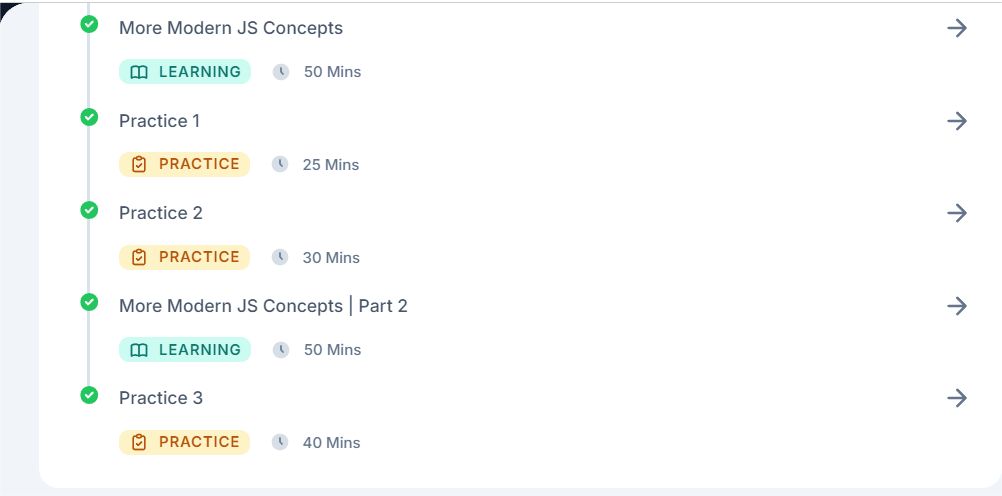Select the PRACTICE badge under Practice 1
Screen dimensions: 1002x496
(x=184, y=164)
